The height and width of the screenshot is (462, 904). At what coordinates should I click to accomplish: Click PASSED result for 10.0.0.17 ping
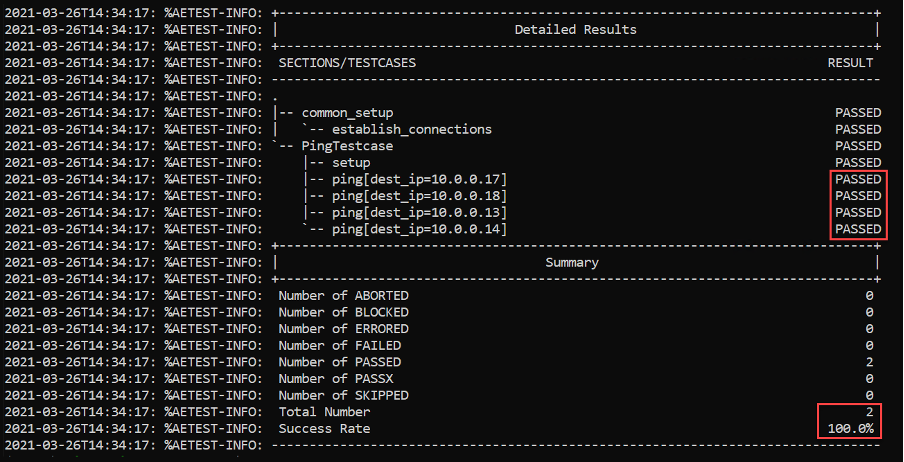858,179
